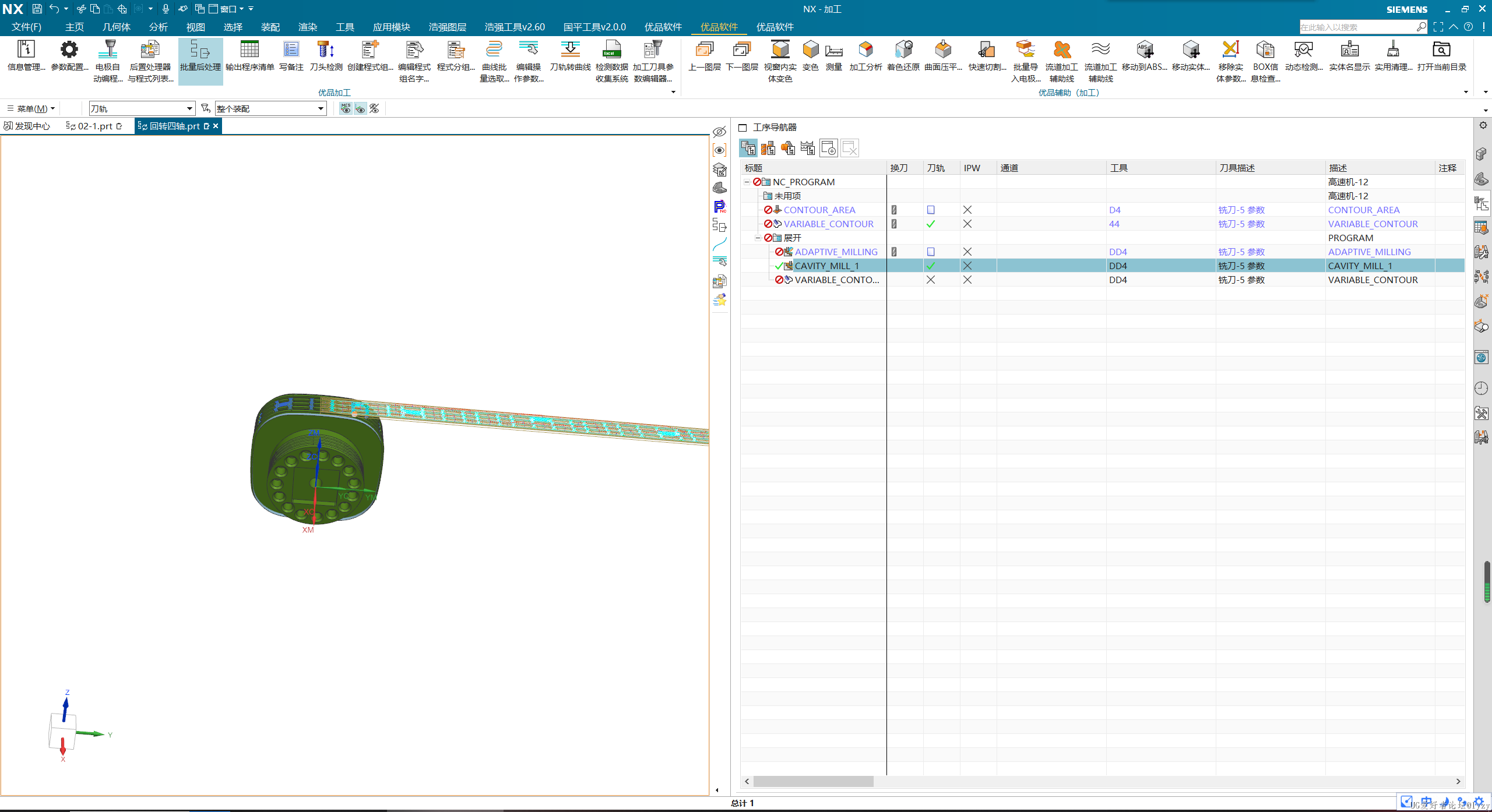Open 参数配置 gear settings

[x=69, y=57]
